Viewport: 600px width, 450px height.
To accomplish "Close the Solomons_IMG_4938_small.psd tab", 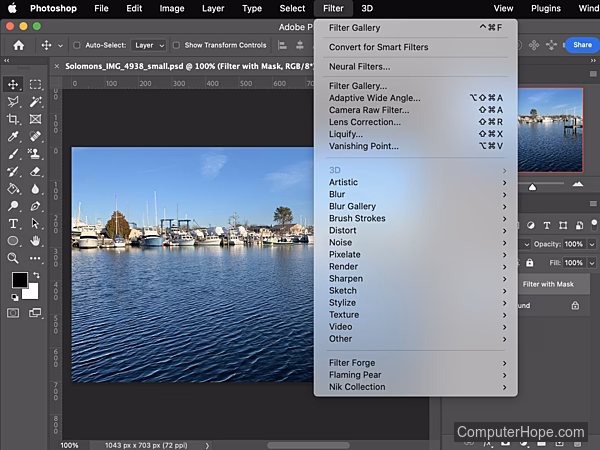I will (57, 66).
